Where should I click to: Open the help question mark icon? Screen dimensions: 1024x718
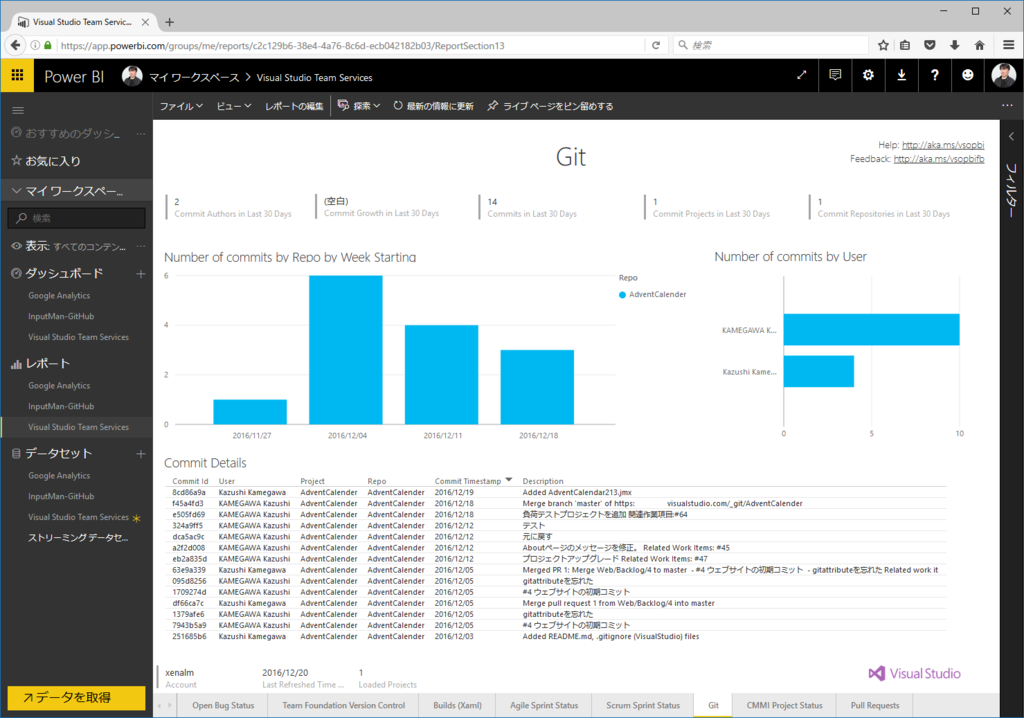[935, 75]
